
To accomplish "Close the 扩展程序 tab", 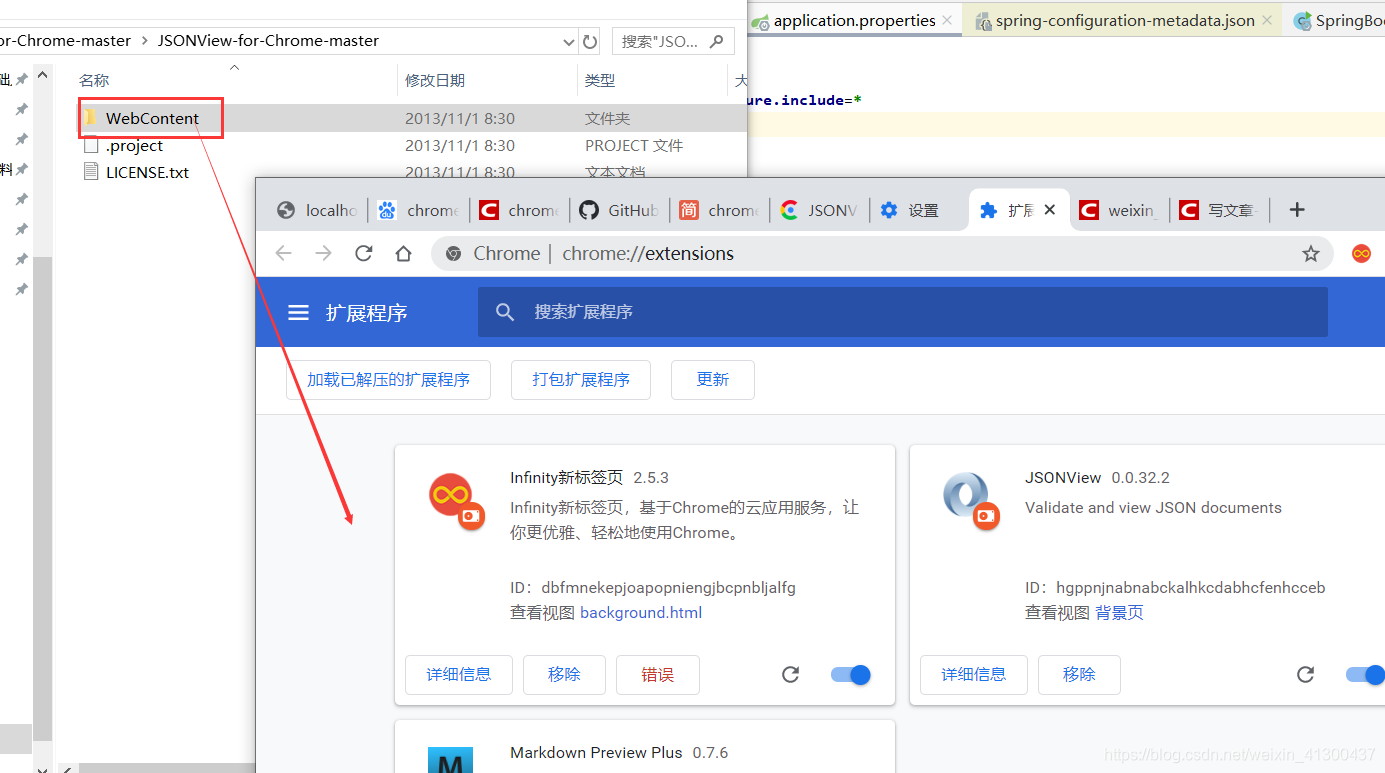I will pos(1050,210).
